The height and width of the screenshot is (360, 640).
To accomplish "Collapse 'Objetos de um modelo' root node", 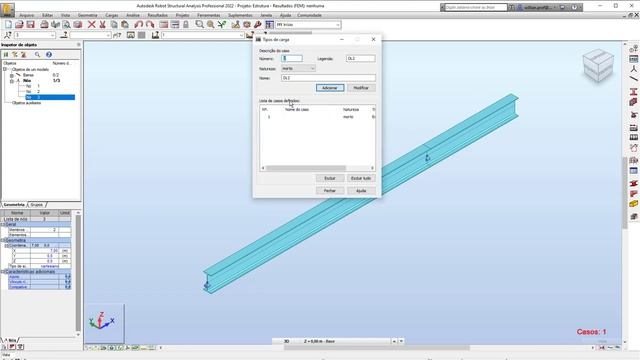I will tap(5, 69).
